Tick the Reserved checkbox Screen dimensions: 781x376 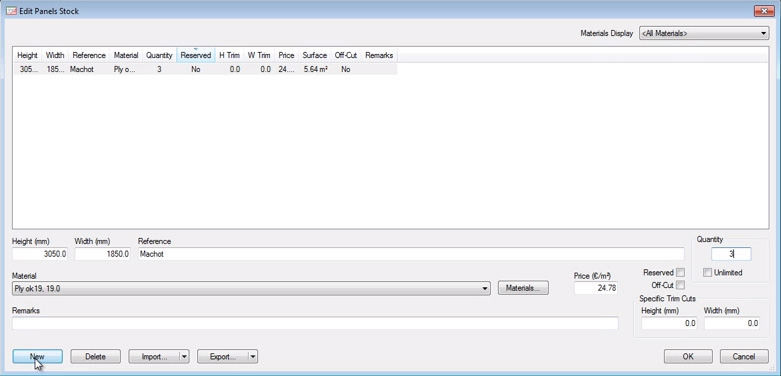(680, 272)
